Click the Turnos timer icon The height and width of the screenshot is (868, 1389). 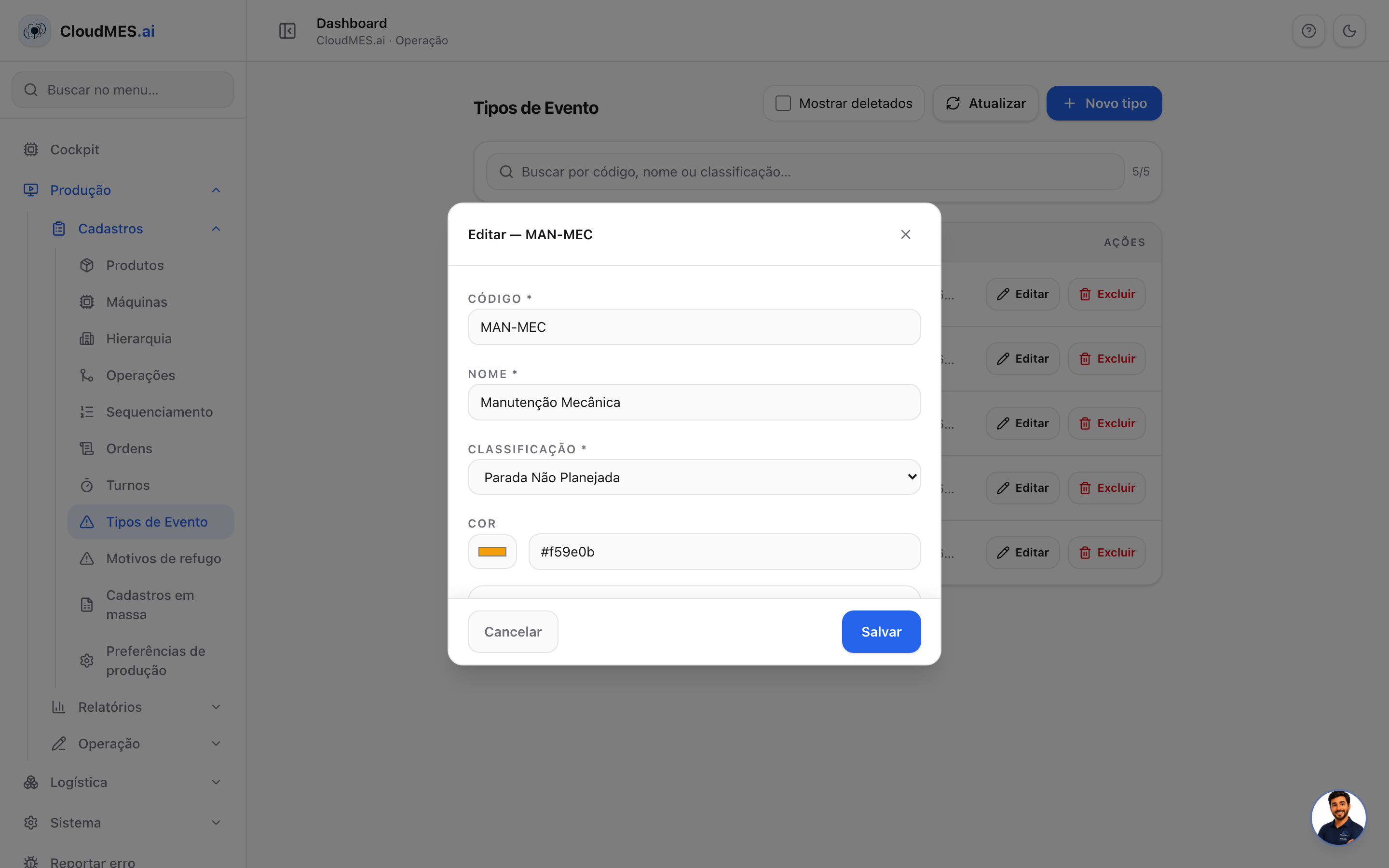pos(87,485)
